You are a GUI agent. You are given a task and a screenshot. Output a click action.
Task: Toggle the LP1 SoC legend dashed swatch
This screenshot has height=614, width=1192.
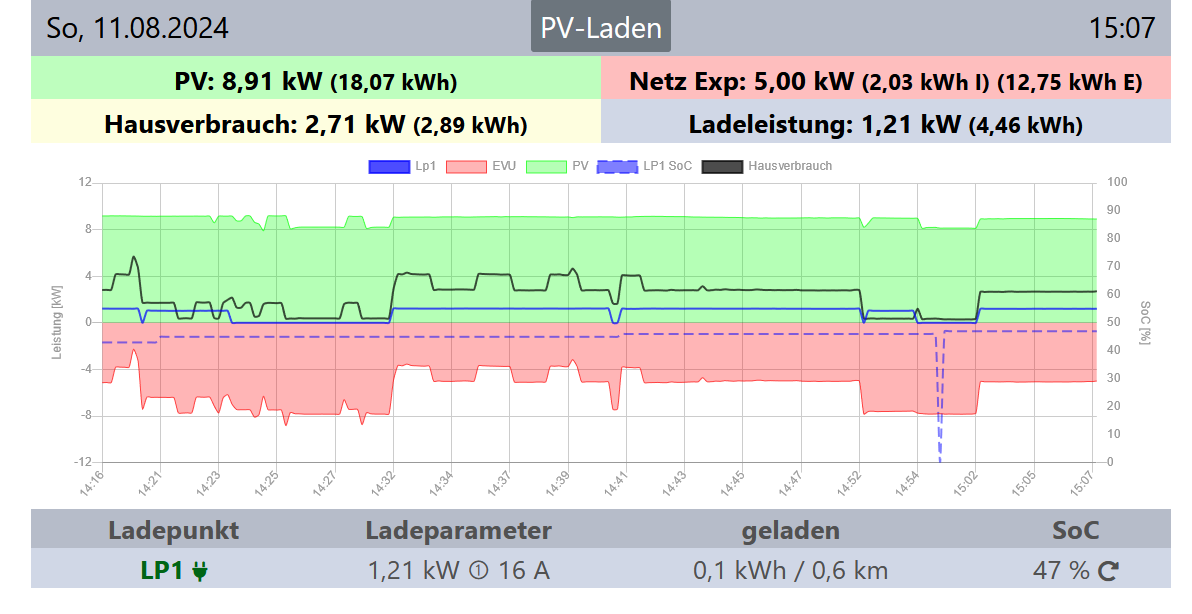point(617,166)
